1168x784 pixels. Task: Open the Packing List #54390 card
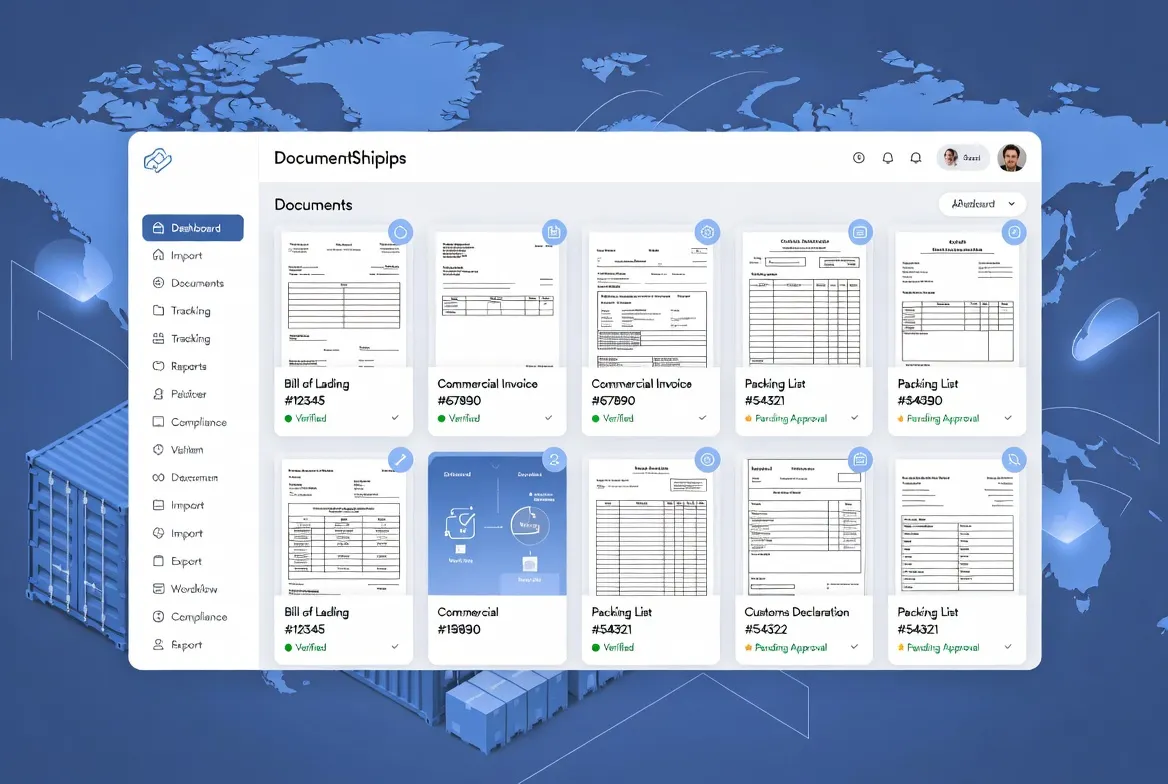click(957, 330)
